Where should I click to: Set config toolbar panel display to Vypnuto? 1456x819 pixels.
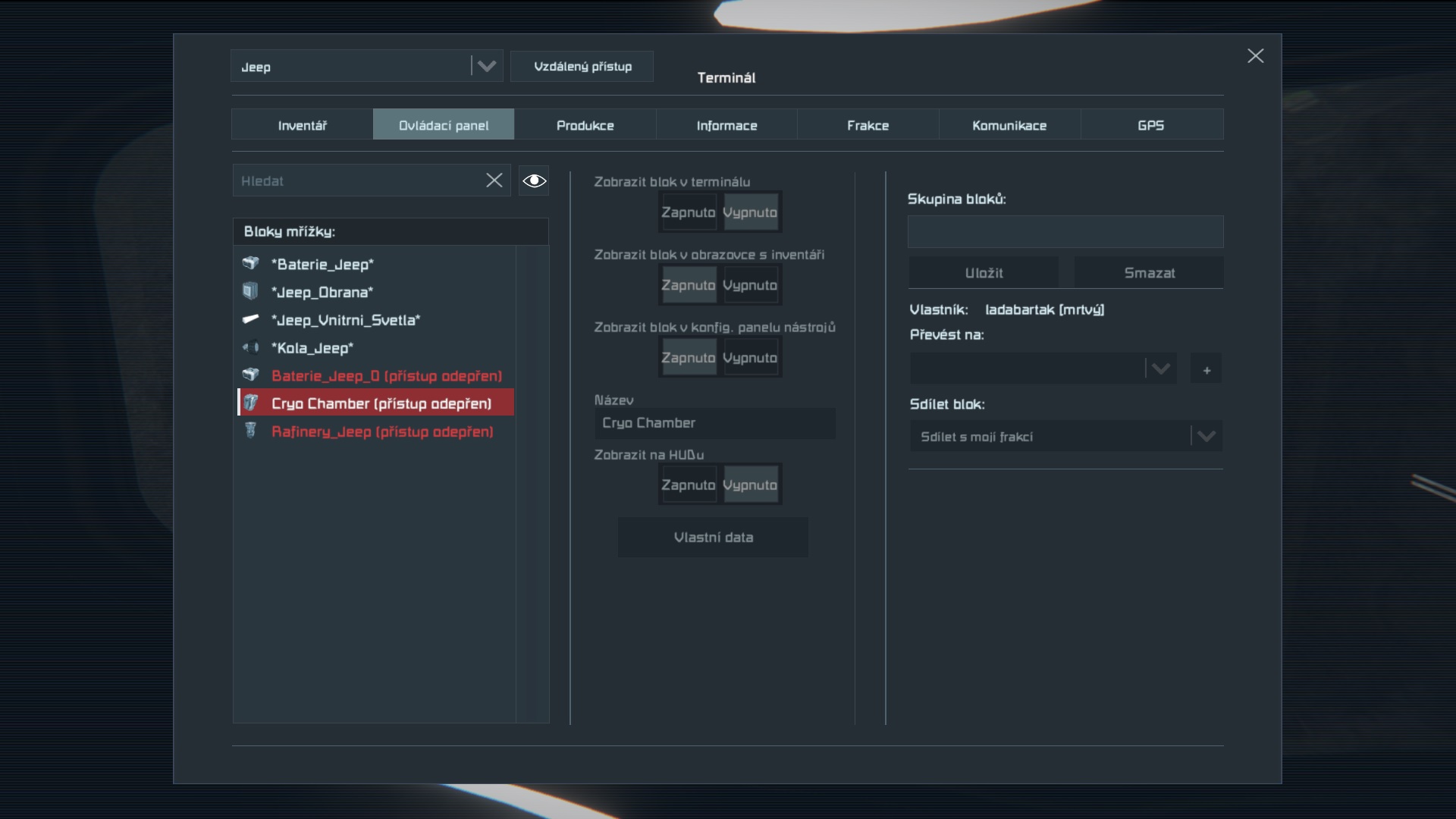[x=750, y=358]
